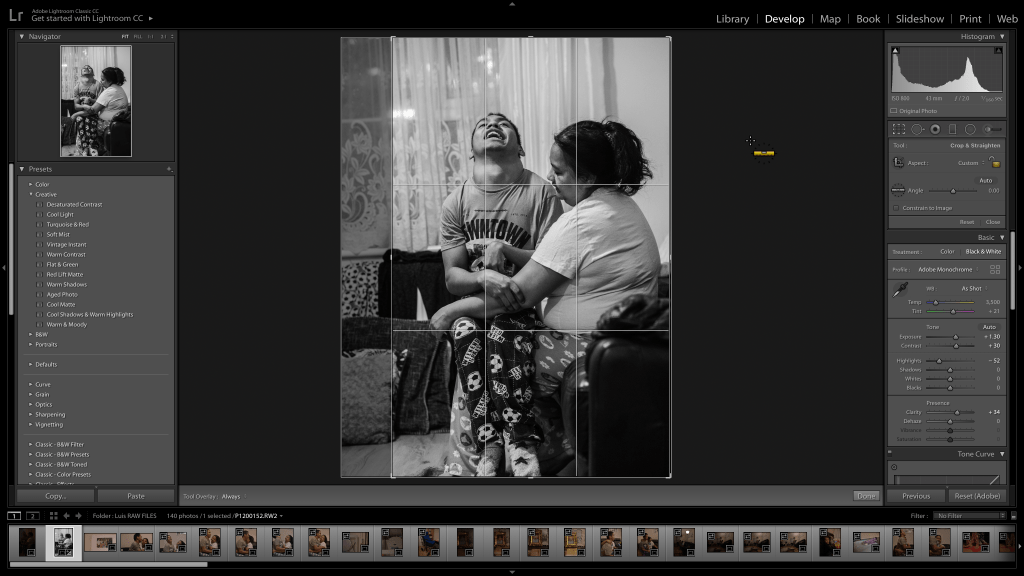1024x576 pixels.
Task: Enable the Constrain to Image checkbox
Action: coord(895,208)
